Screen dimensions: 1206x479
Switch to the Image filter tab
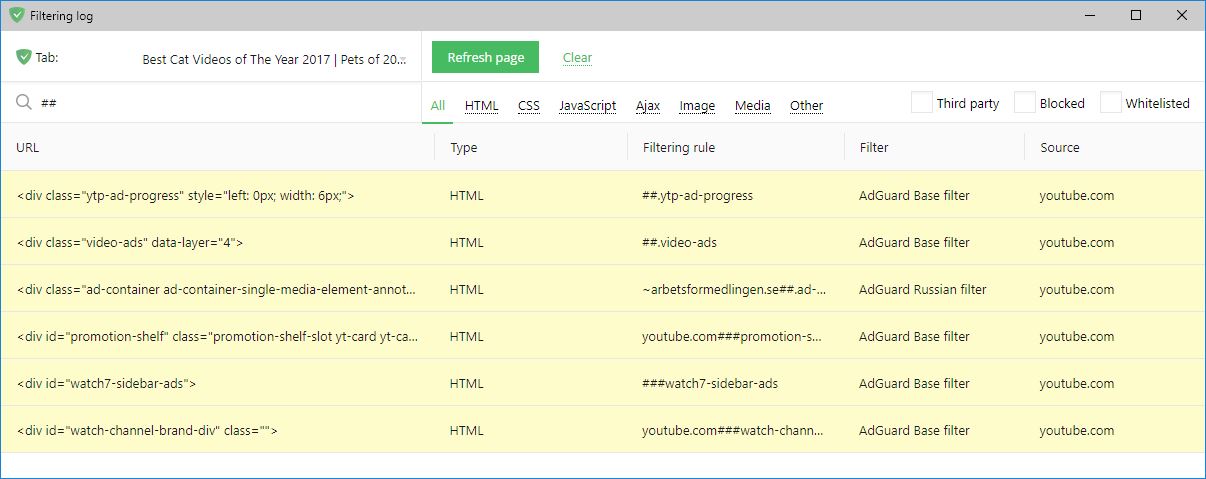click(x=697, y=106)
